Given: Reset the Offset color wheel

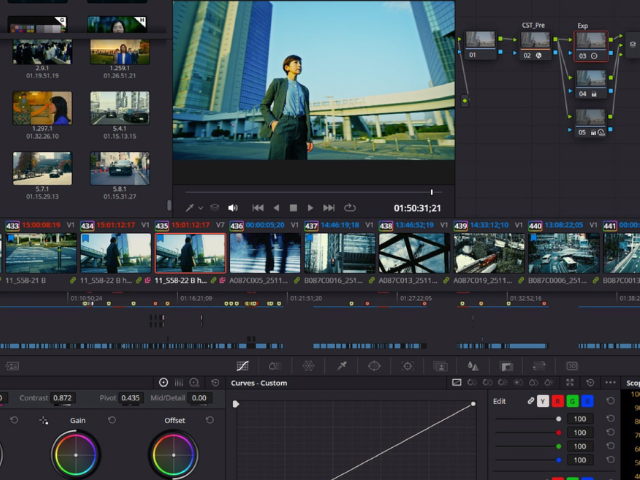Looking at the screenshot, I should coord(210,420).
